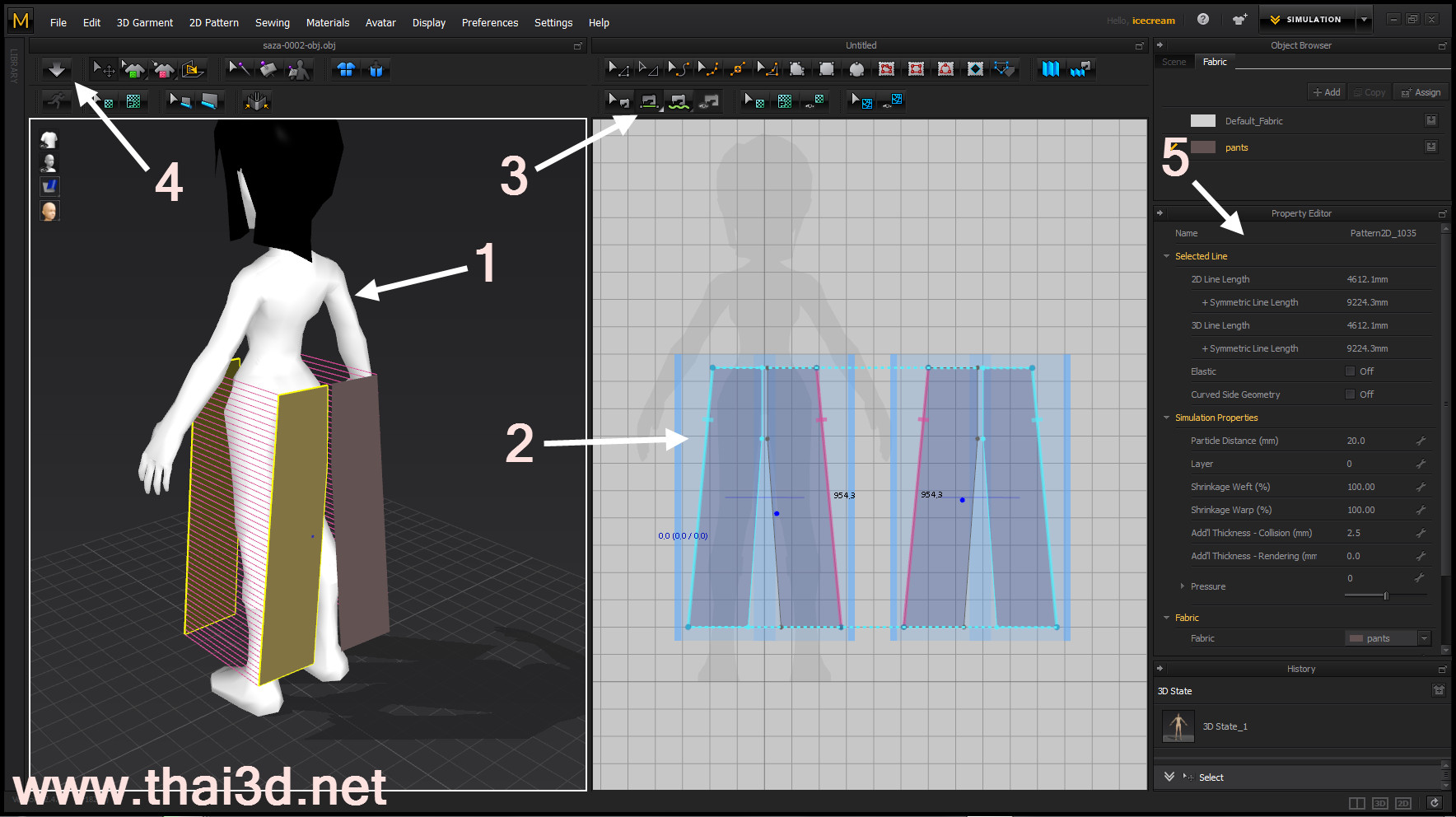Click the pants fabric color swatch
1456x817 pixels.
click(1202, 147)
